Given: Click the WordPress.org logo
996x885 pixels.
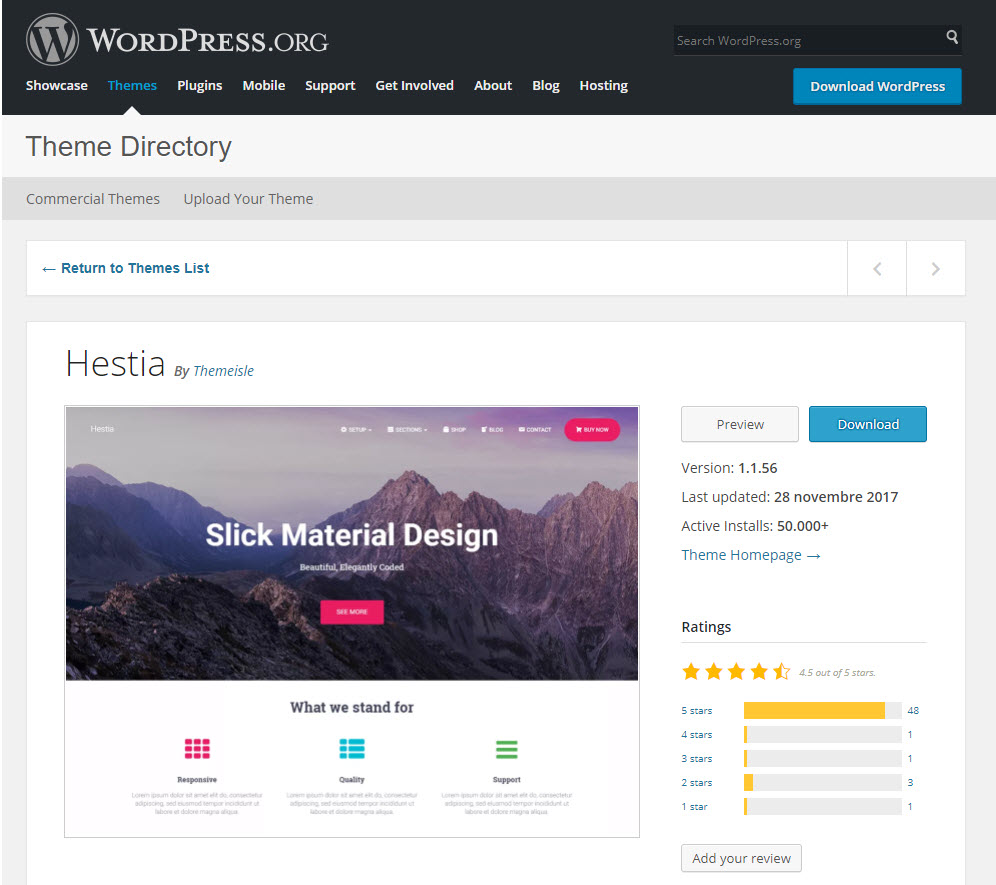Looking at the screenshot, I should 177,40.
